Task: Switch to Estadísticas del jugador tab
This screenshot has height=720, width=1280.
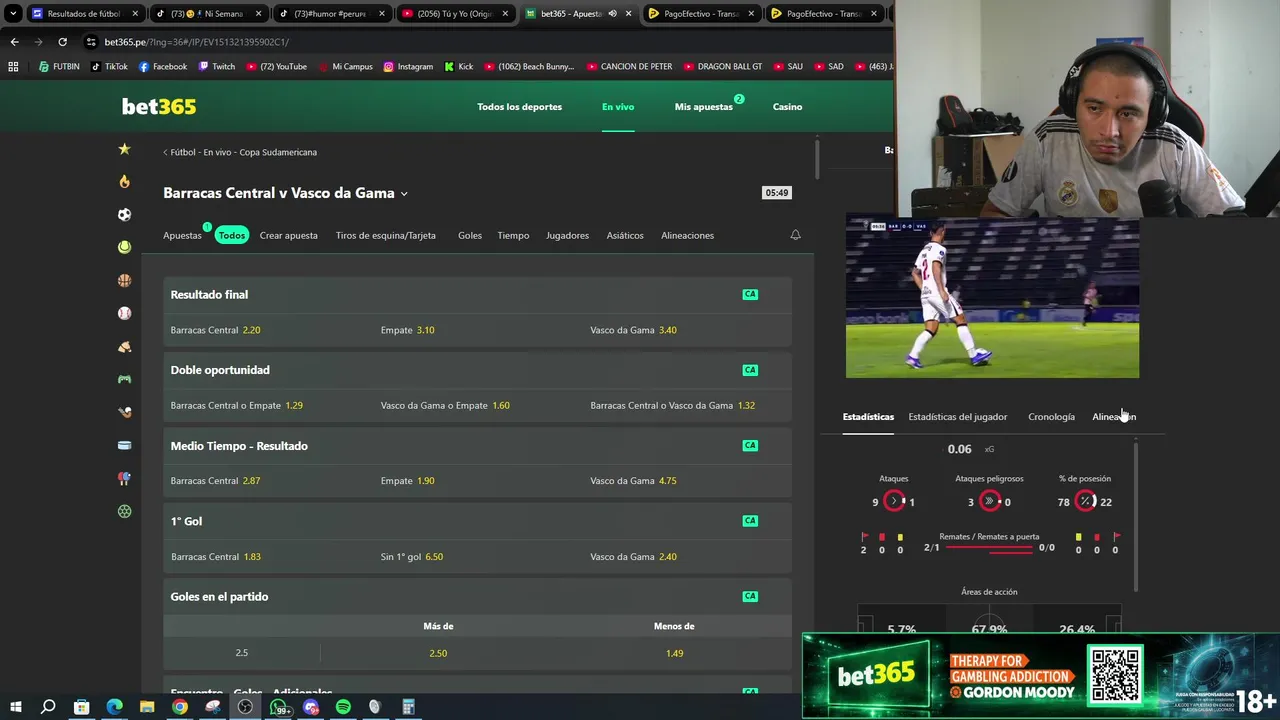Action: [958, 417]
